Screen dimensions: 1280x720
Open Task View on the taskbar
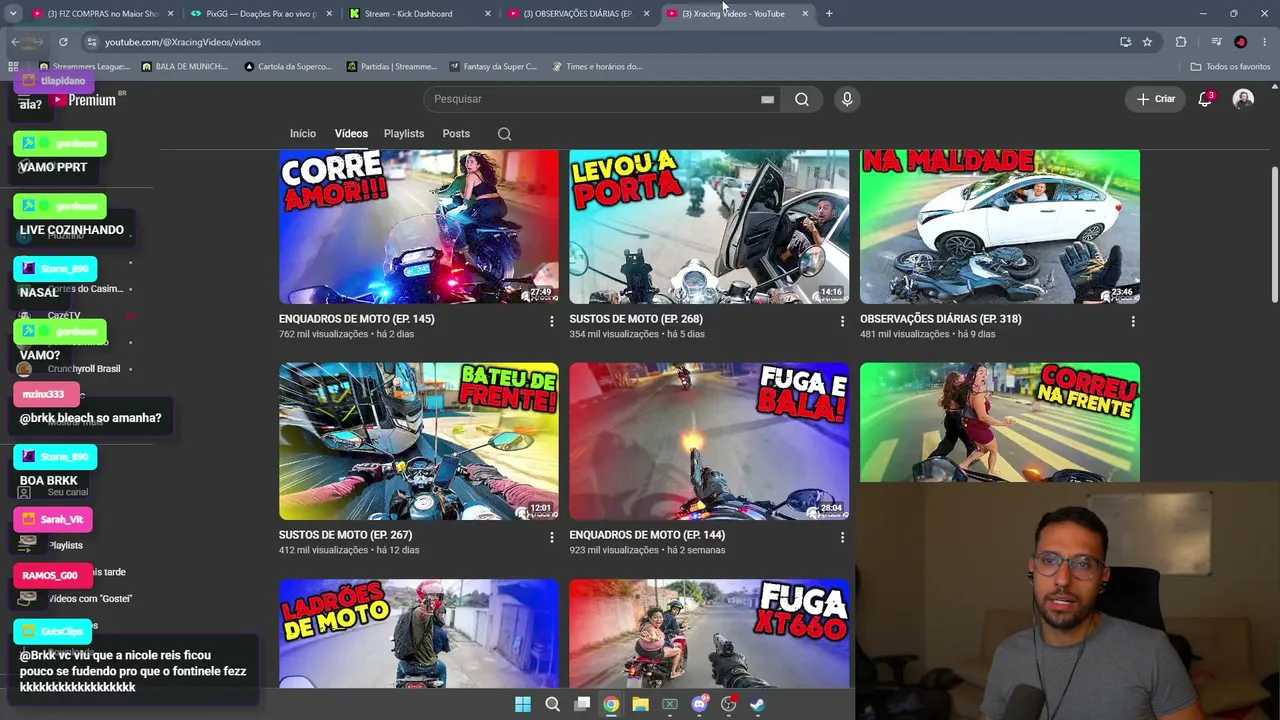tap(582, 704)
